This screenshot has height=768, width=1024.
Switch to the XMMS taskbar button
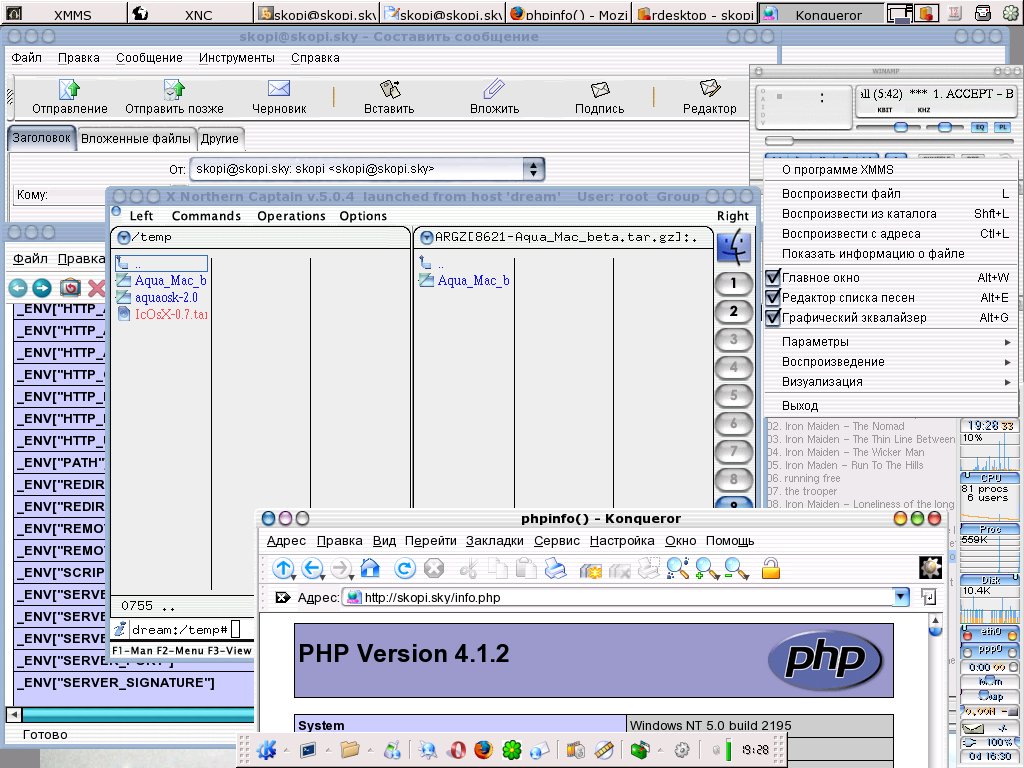point(63,13)
